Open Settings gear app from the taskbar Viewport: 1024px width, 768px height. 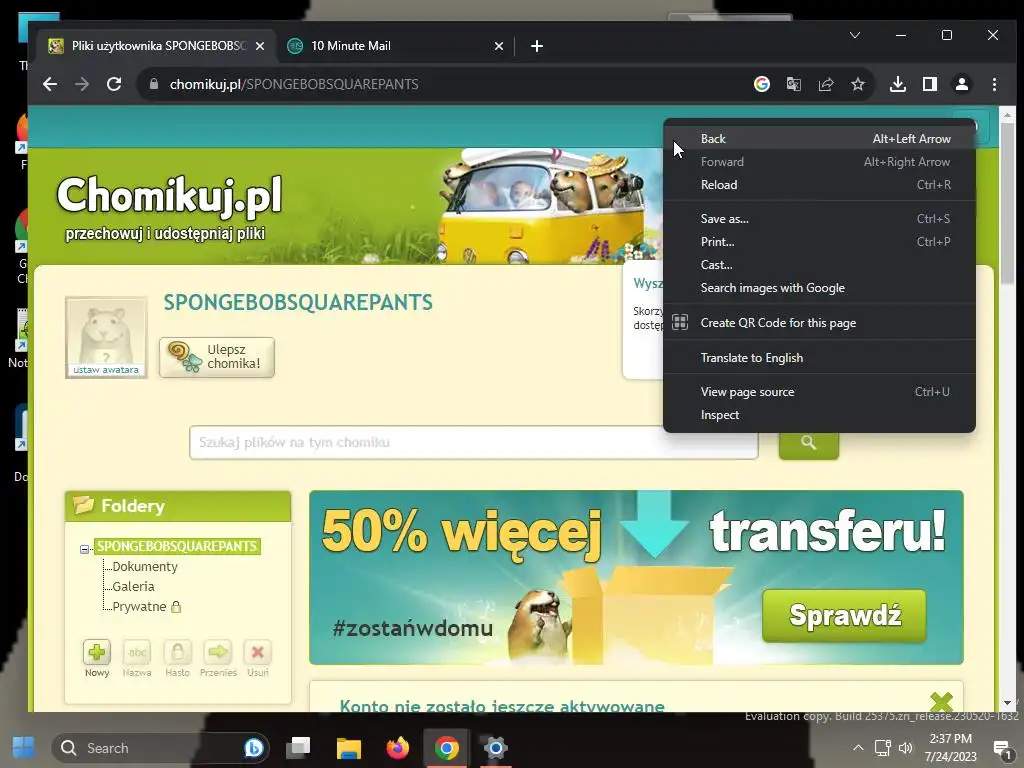point(495,747)
